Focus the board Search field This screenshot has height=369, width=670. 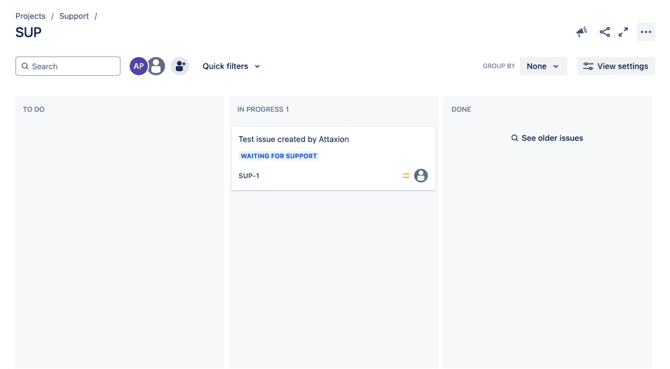(68, 66)
